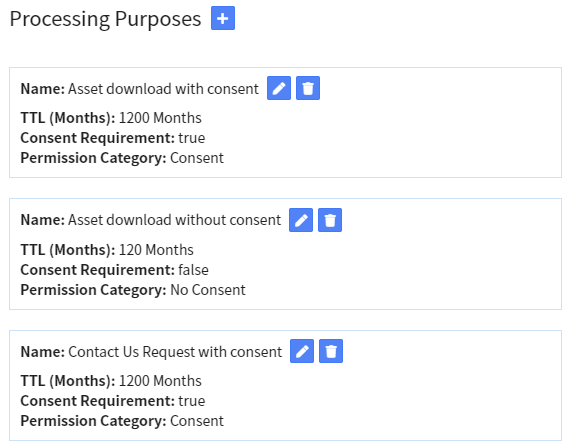Delete Asset download without consent purpose
571x447 pixels.
tap(330, 220)
